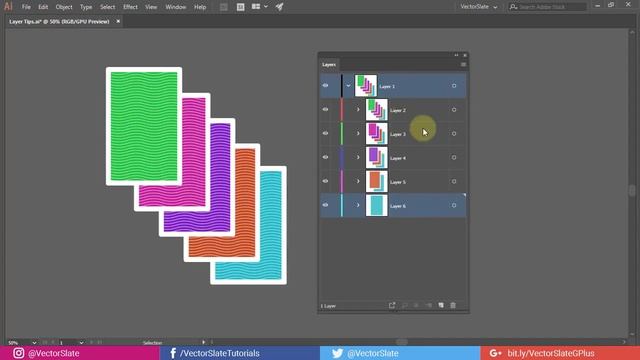Close the floating Layers panel

(464, 55)
